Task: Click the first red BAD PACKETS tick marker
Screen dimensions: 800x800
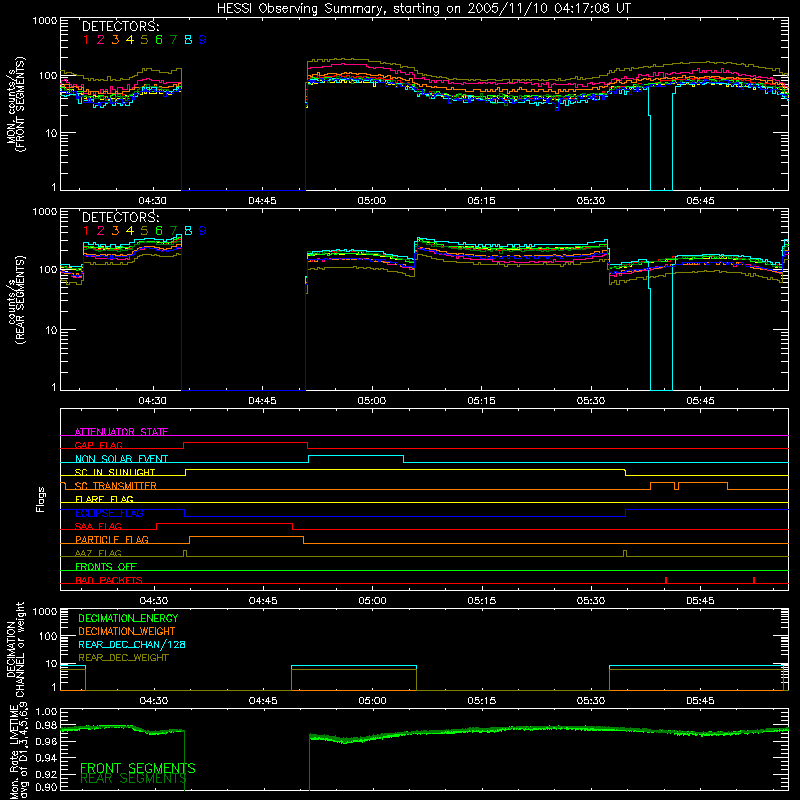Action: coord(666,580)
